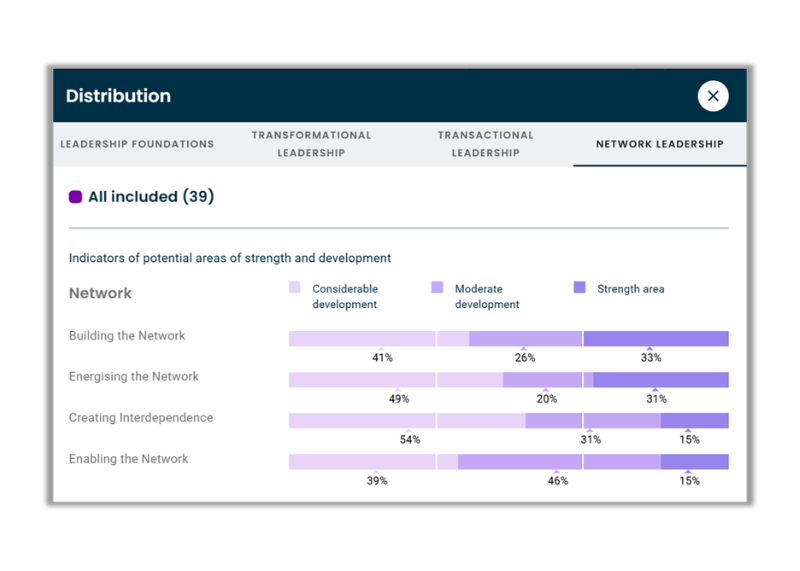Click the 46% segment of Enabling the Network

[558, 462]
